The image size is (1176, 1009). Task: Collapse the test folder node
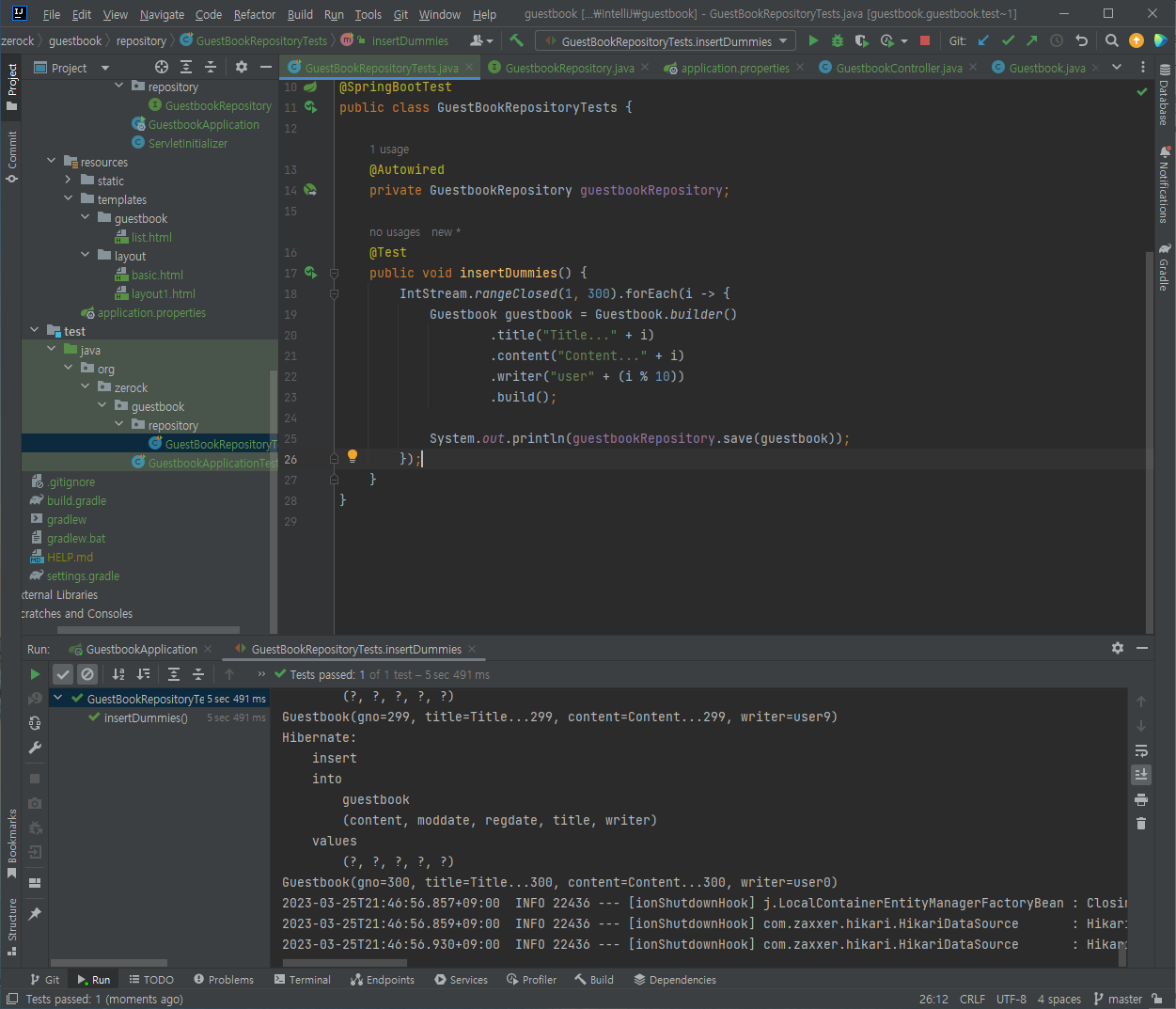coord(35,331)
